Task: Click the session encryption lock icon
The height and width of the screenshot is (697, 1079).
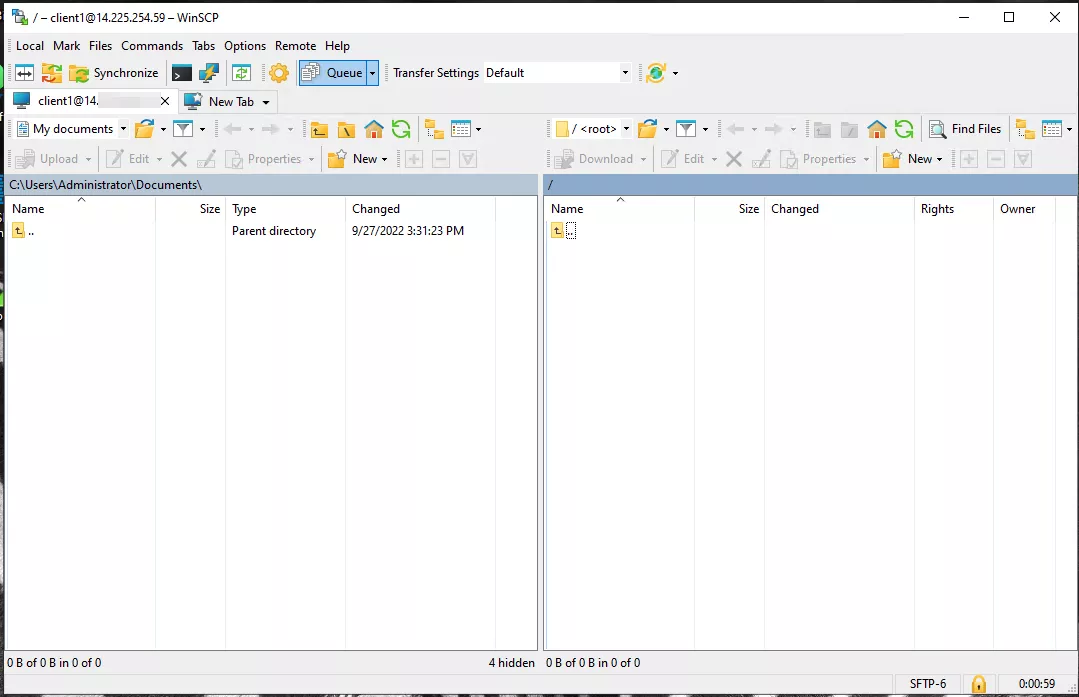Action: pos(978,684)
